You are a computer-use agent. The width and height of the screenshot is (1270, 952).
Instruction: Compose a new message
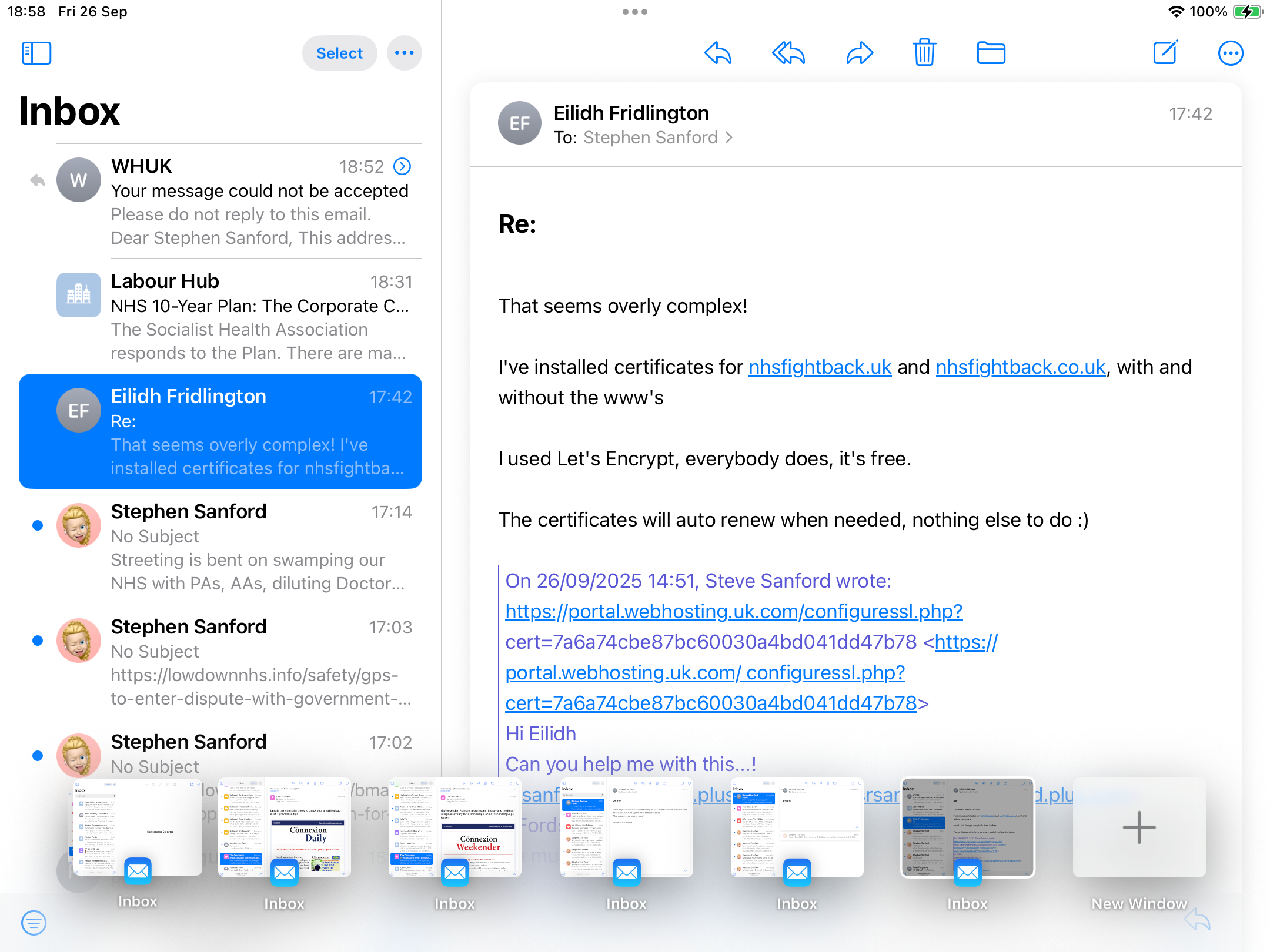click(x=1165, y=53)
